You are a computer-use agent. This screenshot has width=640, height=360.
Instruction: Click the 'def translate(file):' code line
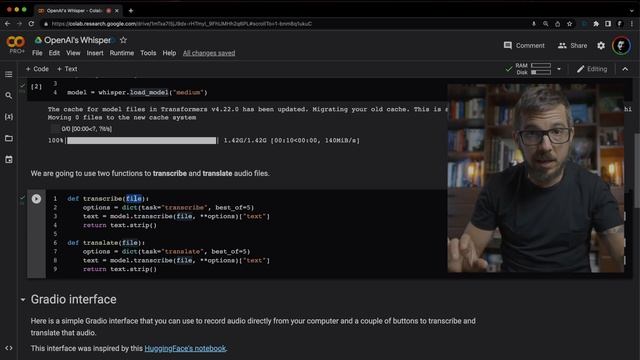coord(106,243)
